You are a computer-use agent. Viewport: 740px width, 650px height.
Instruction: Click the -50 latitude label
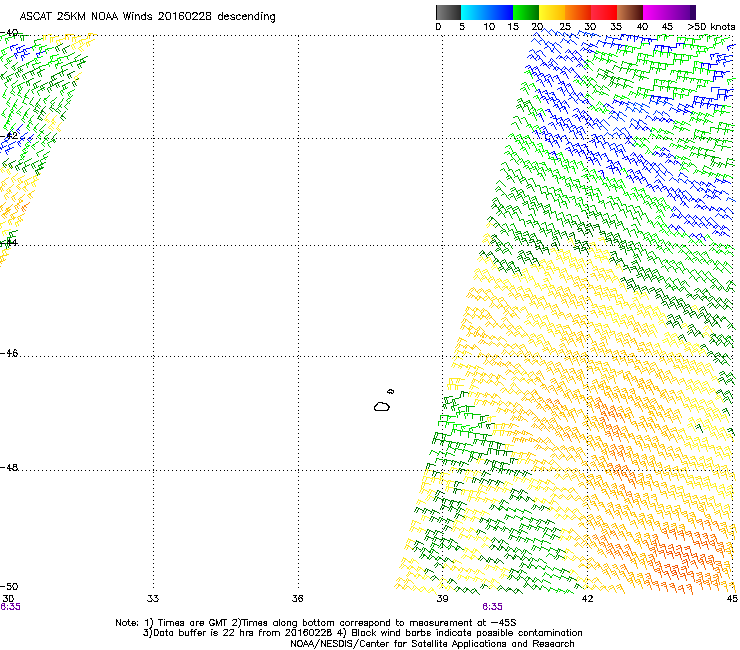click(9, 587)
